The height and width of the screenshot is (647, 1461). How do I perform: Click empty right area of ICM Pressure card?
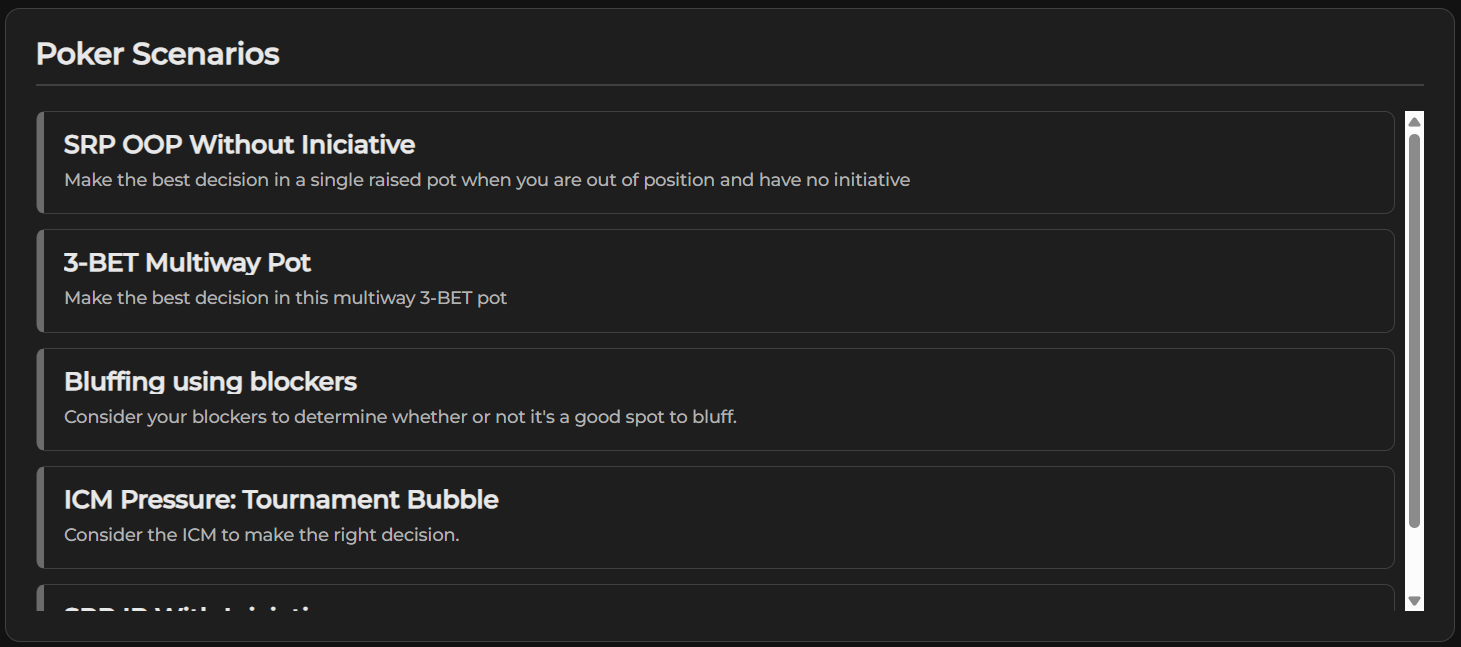click(1100, 517)
